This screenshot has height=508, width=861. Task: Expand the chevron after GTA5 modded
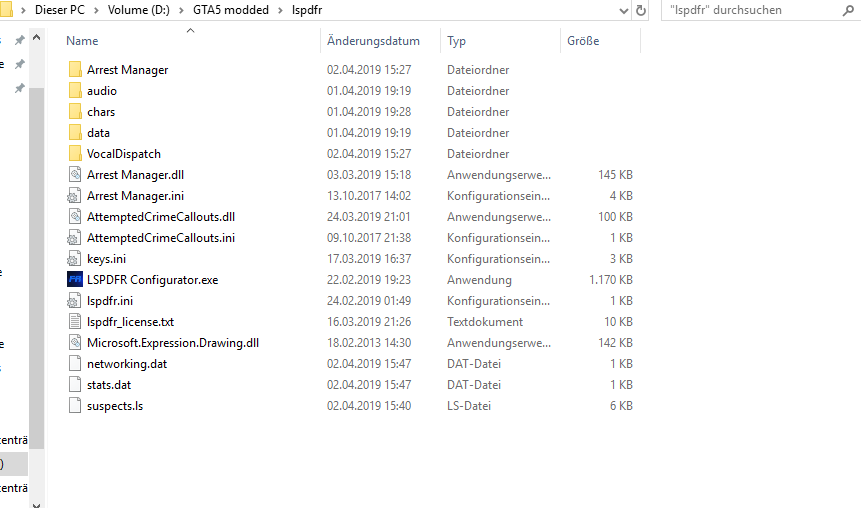click(280, 10)
